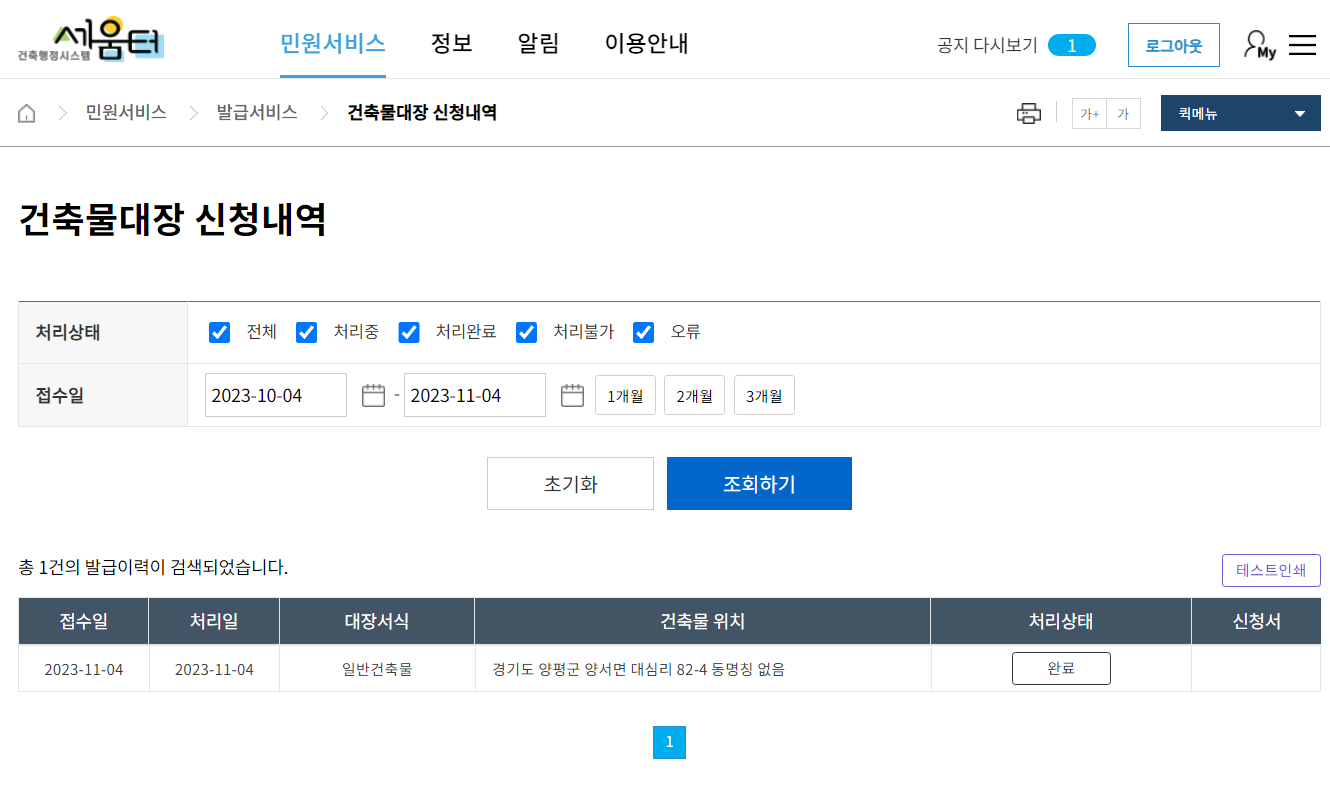Image resolution: width=1330 pixels, height=798 pixels.
Task: Uncheck the 오류 checkbox
Action: coord(643,332)
